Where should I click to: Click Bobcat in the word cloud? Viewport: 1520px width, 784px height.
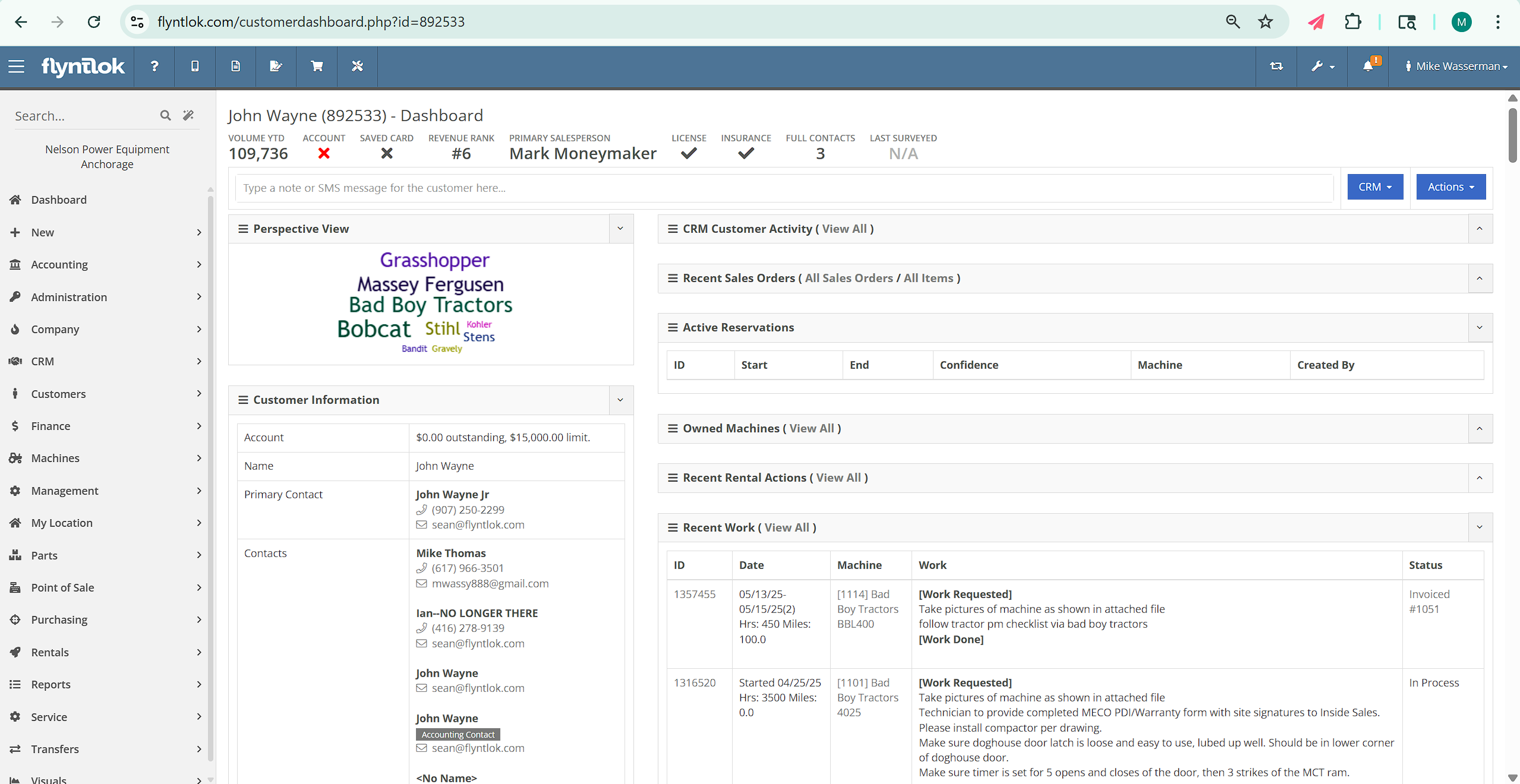tap(374, 329)
